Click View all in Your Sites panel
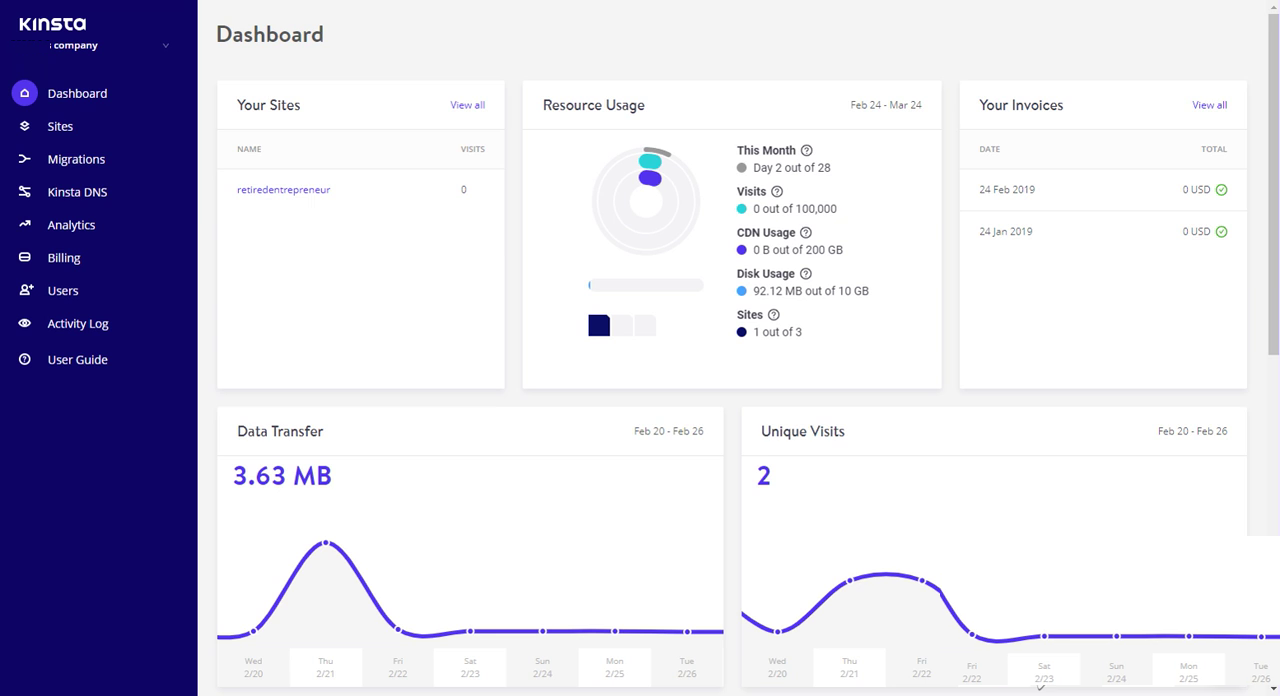The image size is (1280, 696). pos(467,104)
